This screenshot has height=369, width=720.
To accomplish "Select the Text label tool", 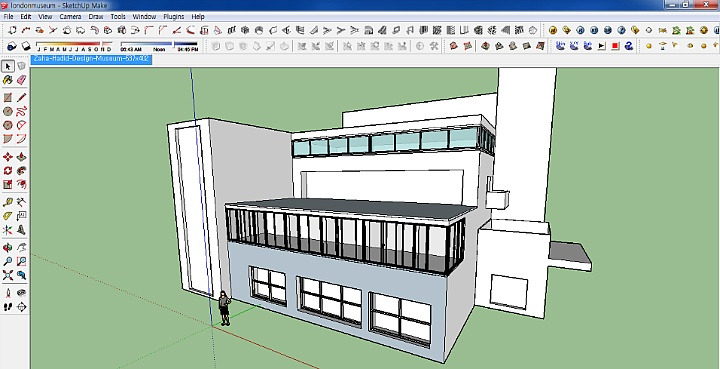I will coord(22,216).
